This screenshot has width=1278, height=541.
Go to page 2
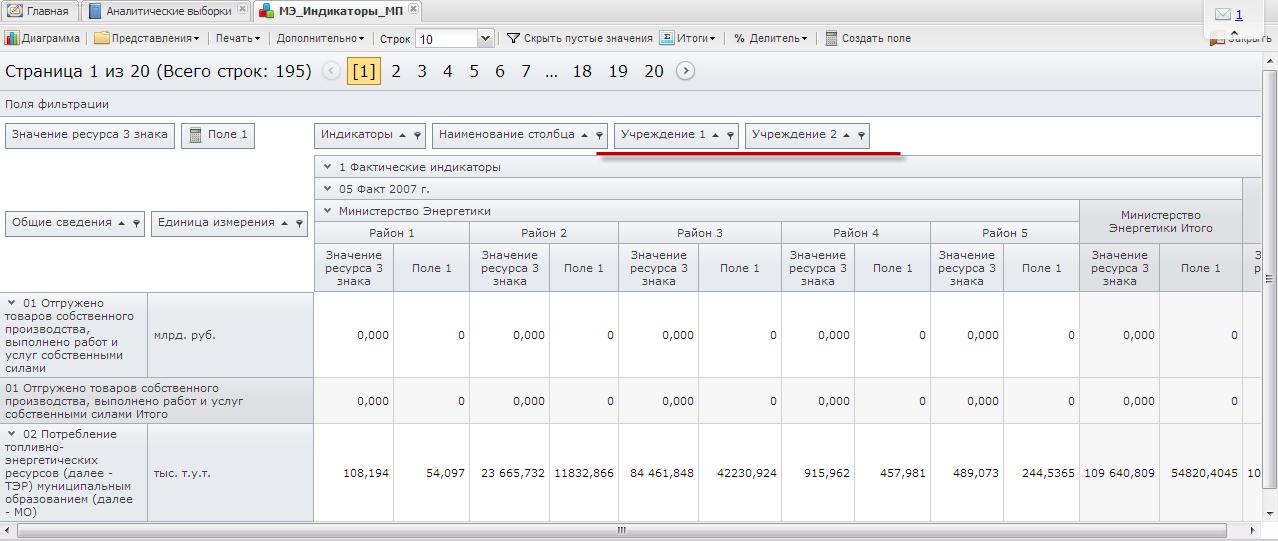[x=396, y=71]
